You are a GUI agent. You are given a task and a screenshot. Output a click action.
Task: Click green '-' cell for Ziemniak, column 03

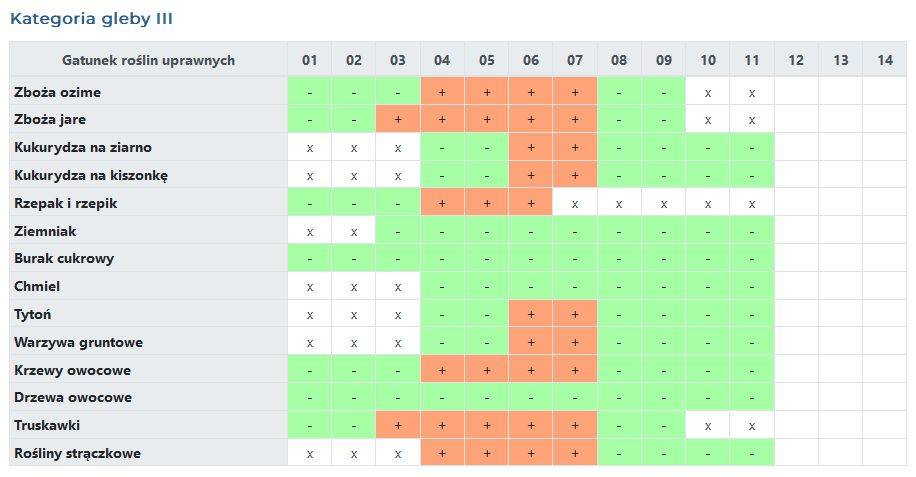pos(398,231)
